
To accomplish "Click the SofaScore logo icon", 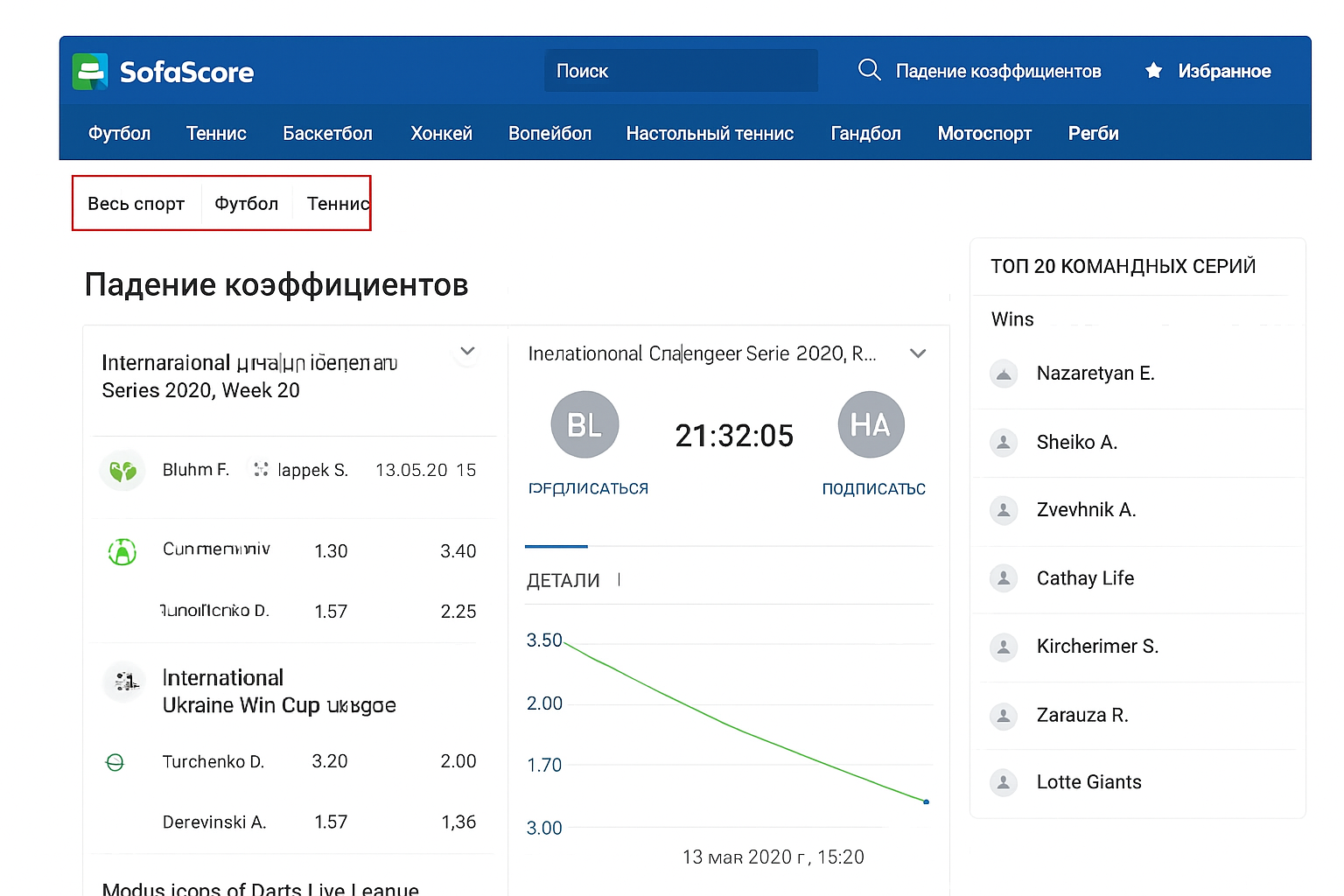I will [x=90, y=72].
